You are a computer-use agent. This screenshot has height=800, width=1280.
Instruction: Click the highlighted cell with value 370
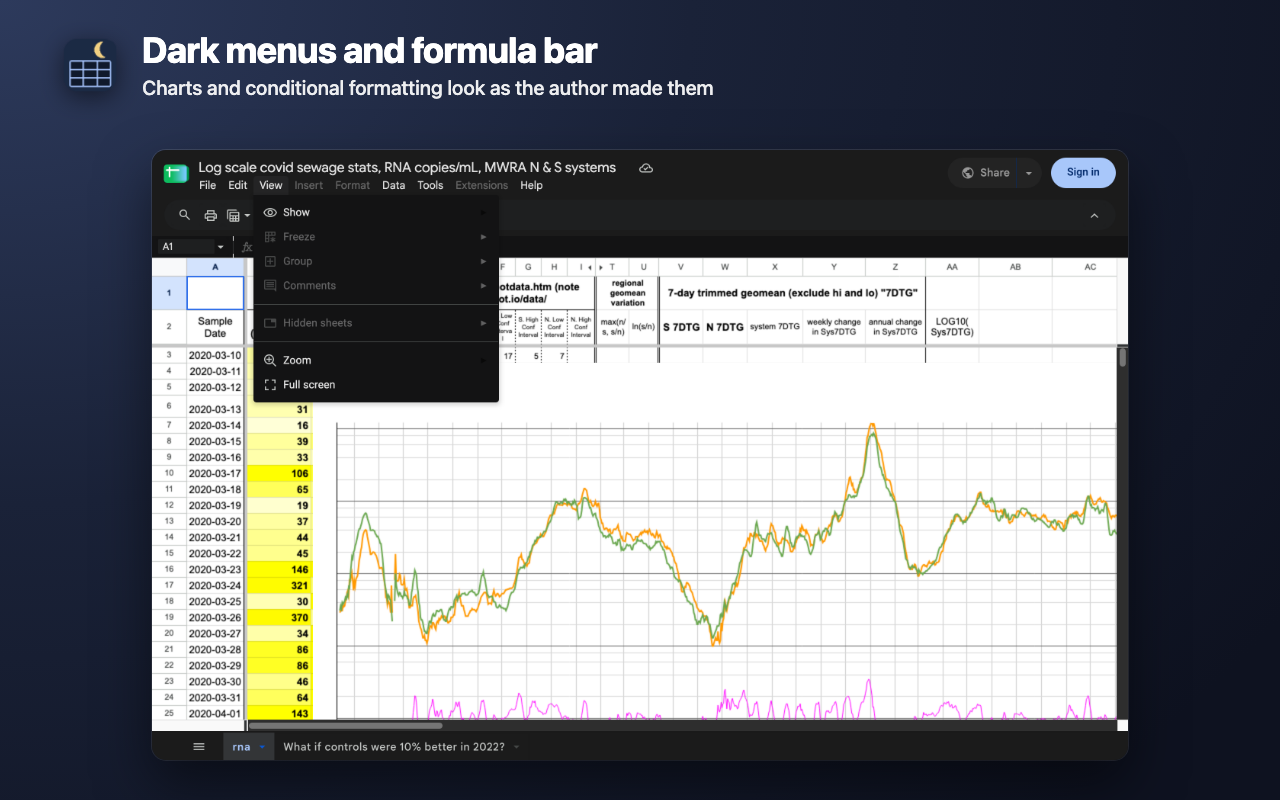[x=279, y=617]
